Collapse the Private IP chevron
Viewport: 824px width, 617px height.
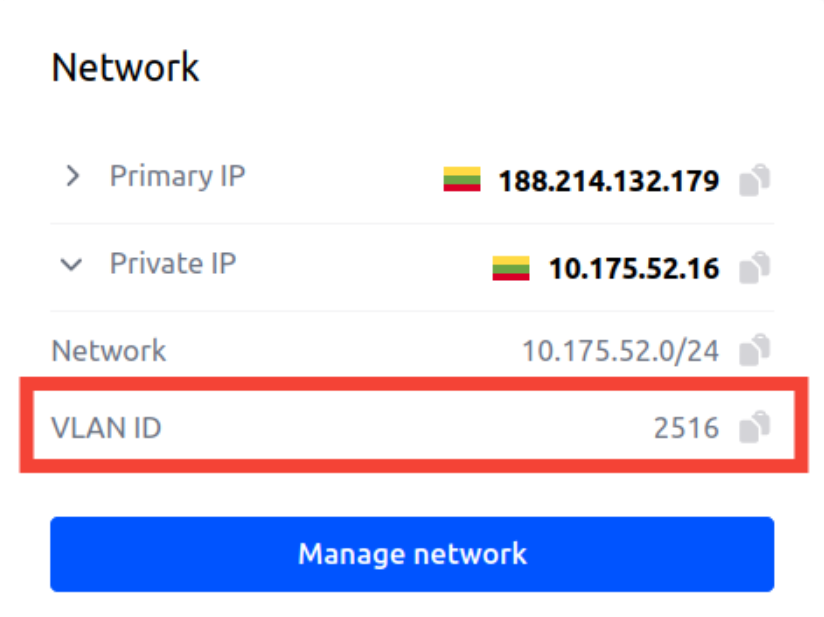click(x=72, y=265)
